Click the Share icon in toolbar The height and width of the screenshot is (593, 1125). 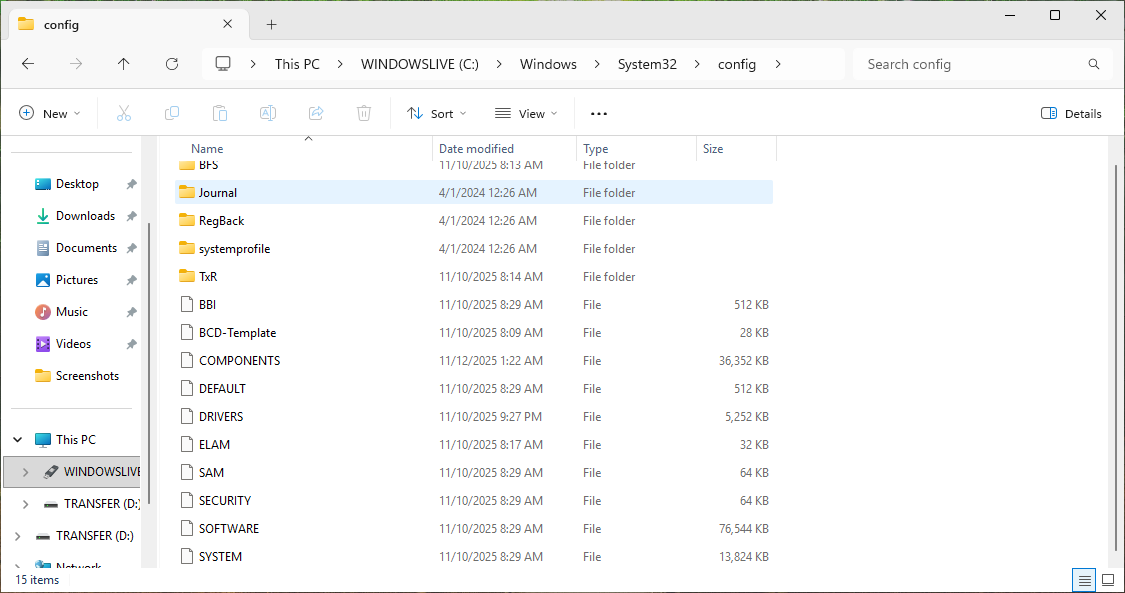[x=316, y=113]
